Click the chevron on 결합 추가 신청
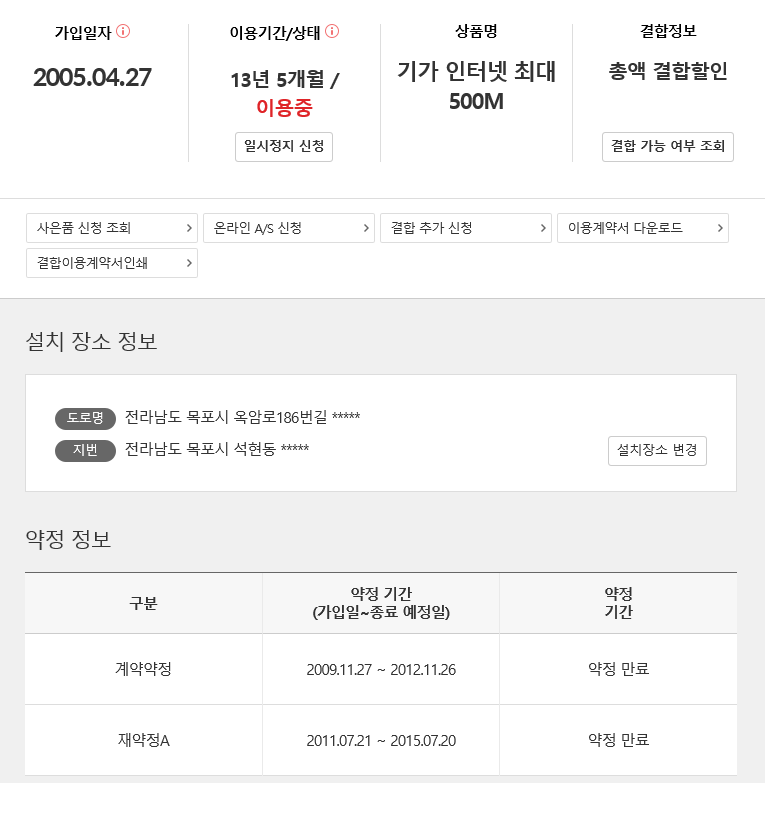Screen dimensions: 765x816 click(543, 228)
